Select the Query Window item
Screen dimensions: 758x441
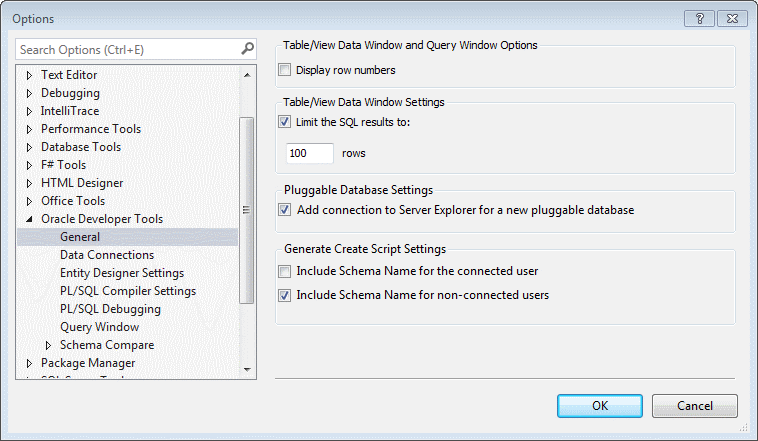99,327
